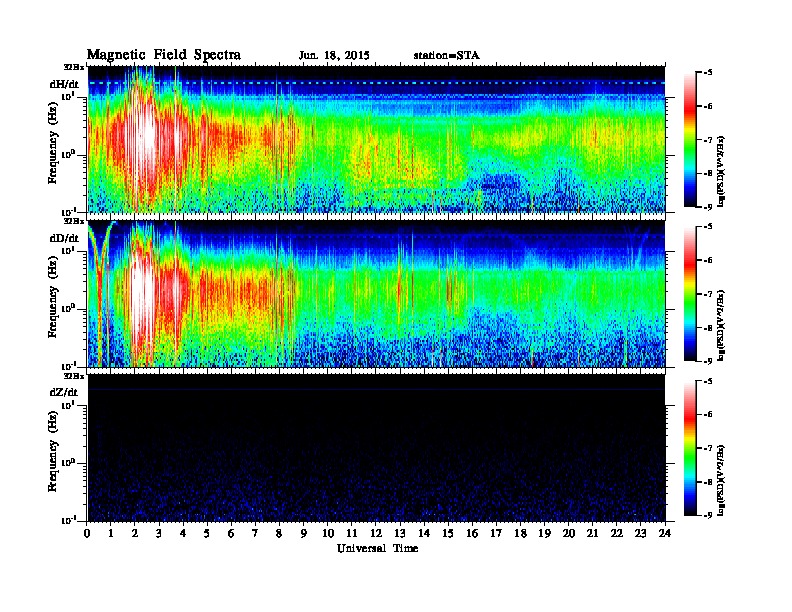
Task: Click hour label "19" on the time axis
Action: coord(544,533)
